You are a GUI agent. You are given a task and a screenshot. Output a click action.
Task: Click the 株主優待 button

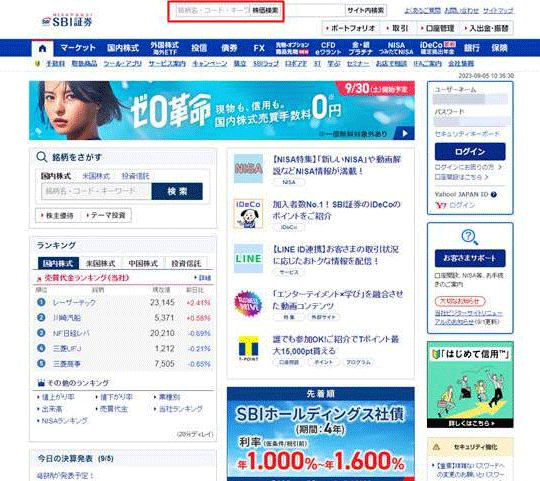click(x=57, y=216)
